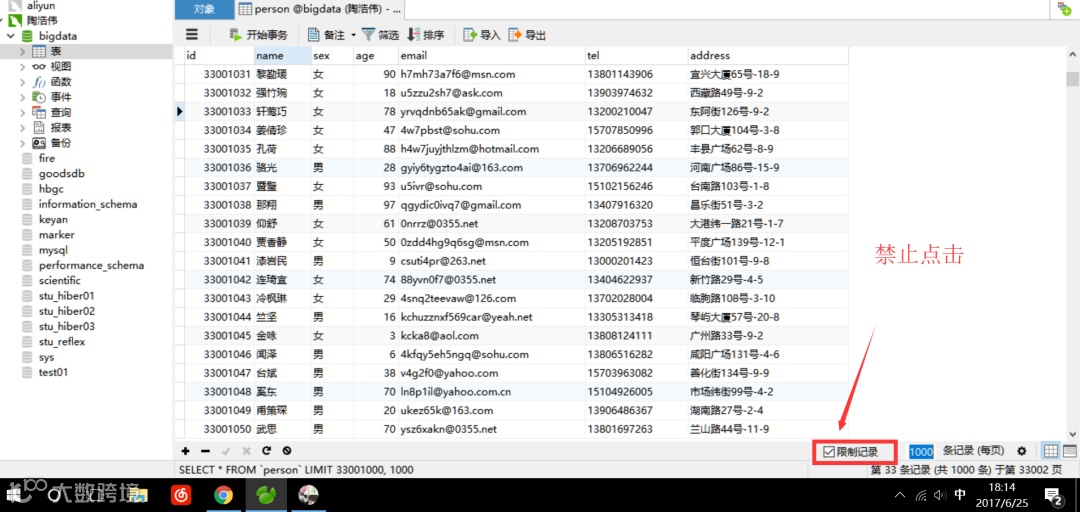
Task: Select the performance_schema database
Action: click(91, 265)
